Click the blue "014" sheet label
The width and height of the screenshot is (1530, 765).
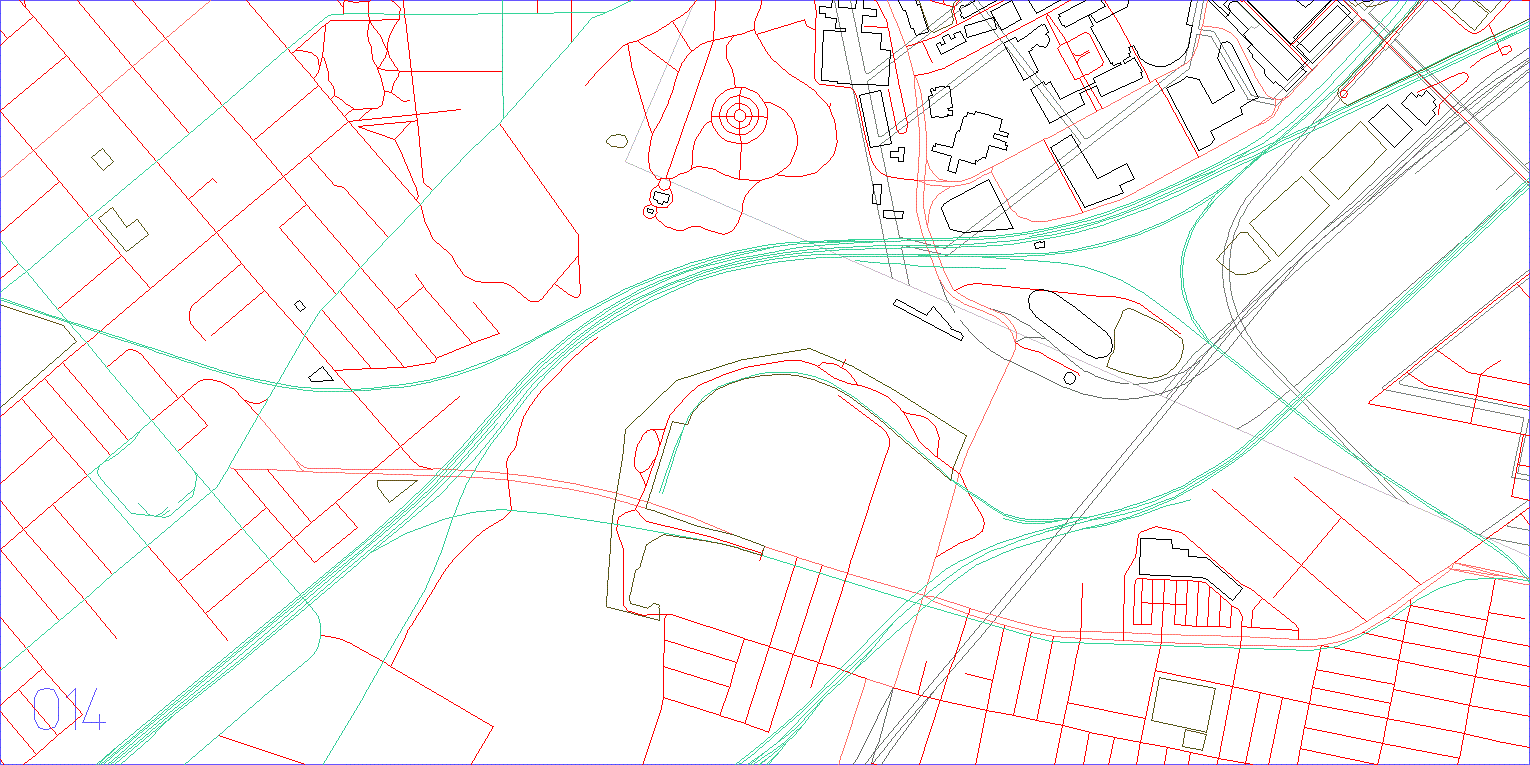pos(69,709)
